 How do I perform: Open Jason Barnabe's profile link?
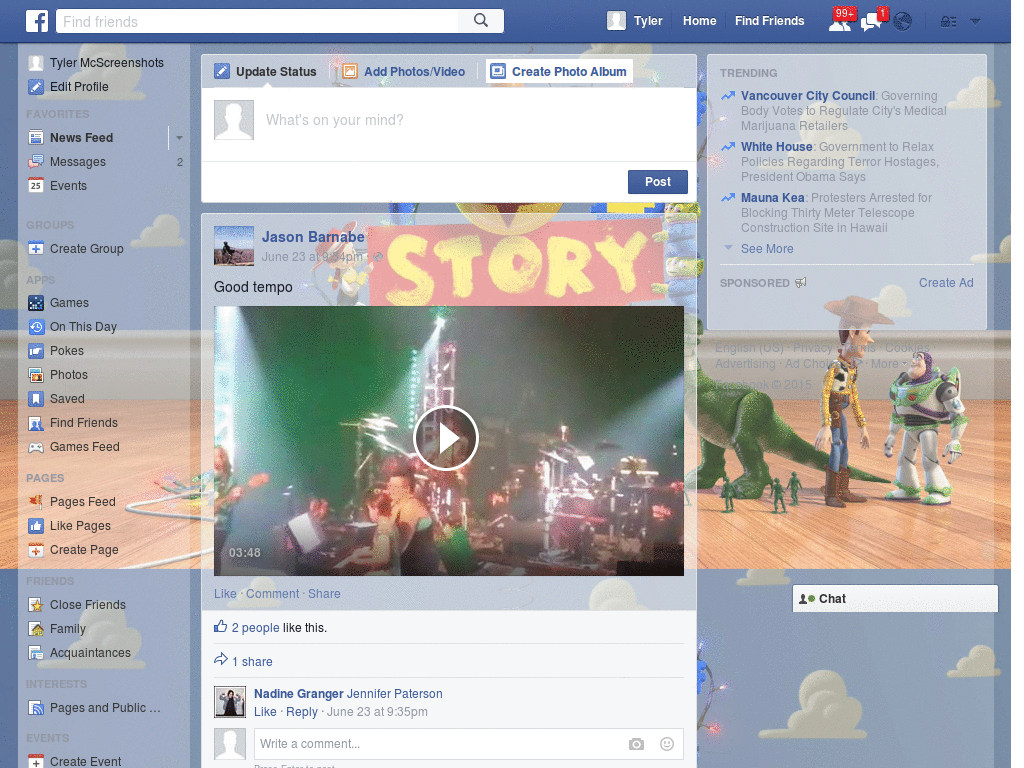tap(313, 237)
